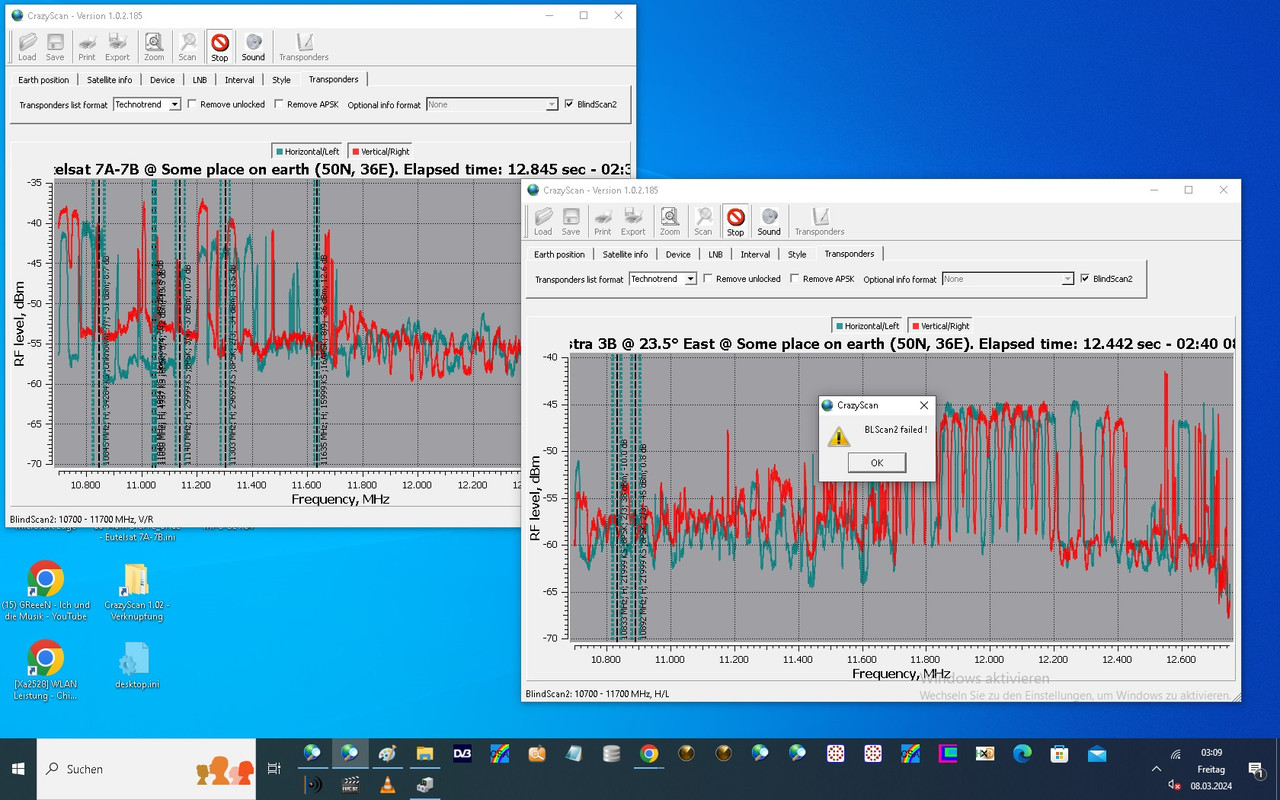The width and height of the screenshot is (1280, 800).
Task: Toggle Remove APSK checkbox in Astra 3B window
Action: [795, 279]
